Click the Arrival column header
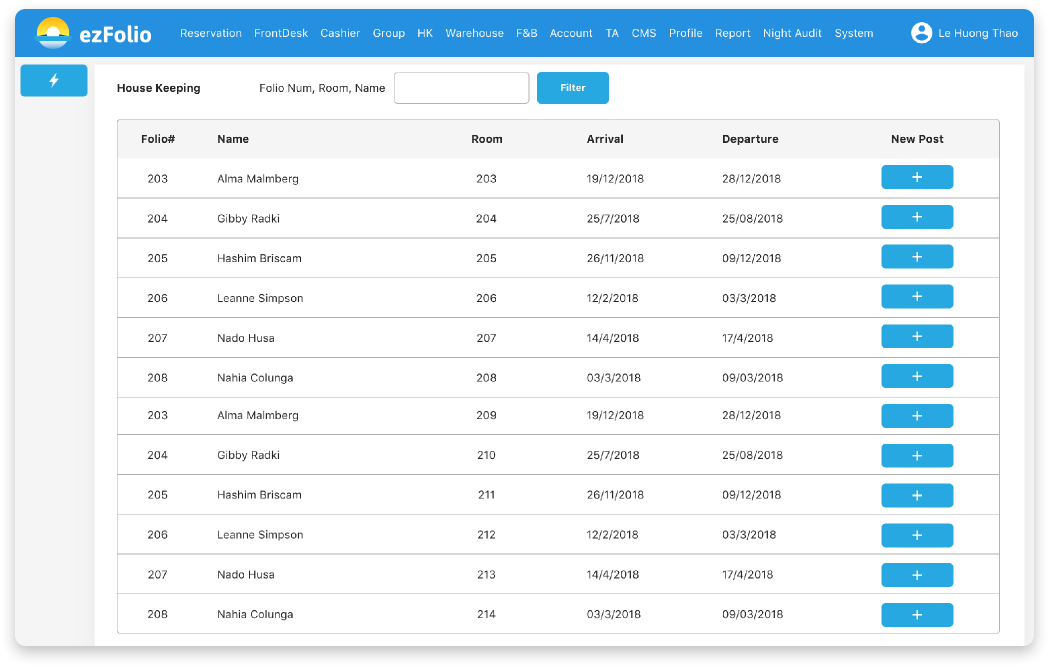This screenshot has height=667, width=1049. tap(604, 139)
